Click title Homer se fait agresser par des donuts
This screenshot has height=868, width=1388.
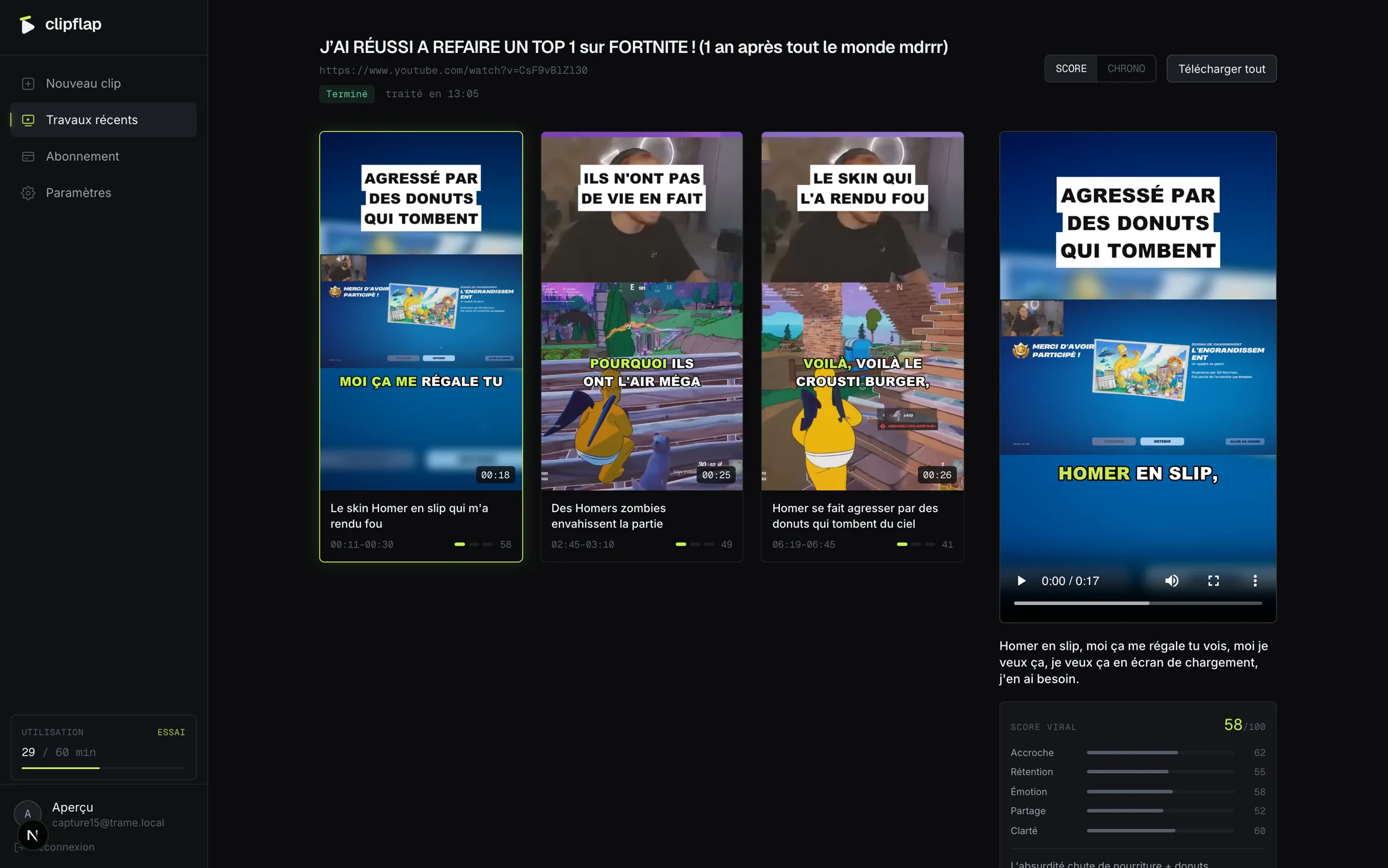click(855, 516)
